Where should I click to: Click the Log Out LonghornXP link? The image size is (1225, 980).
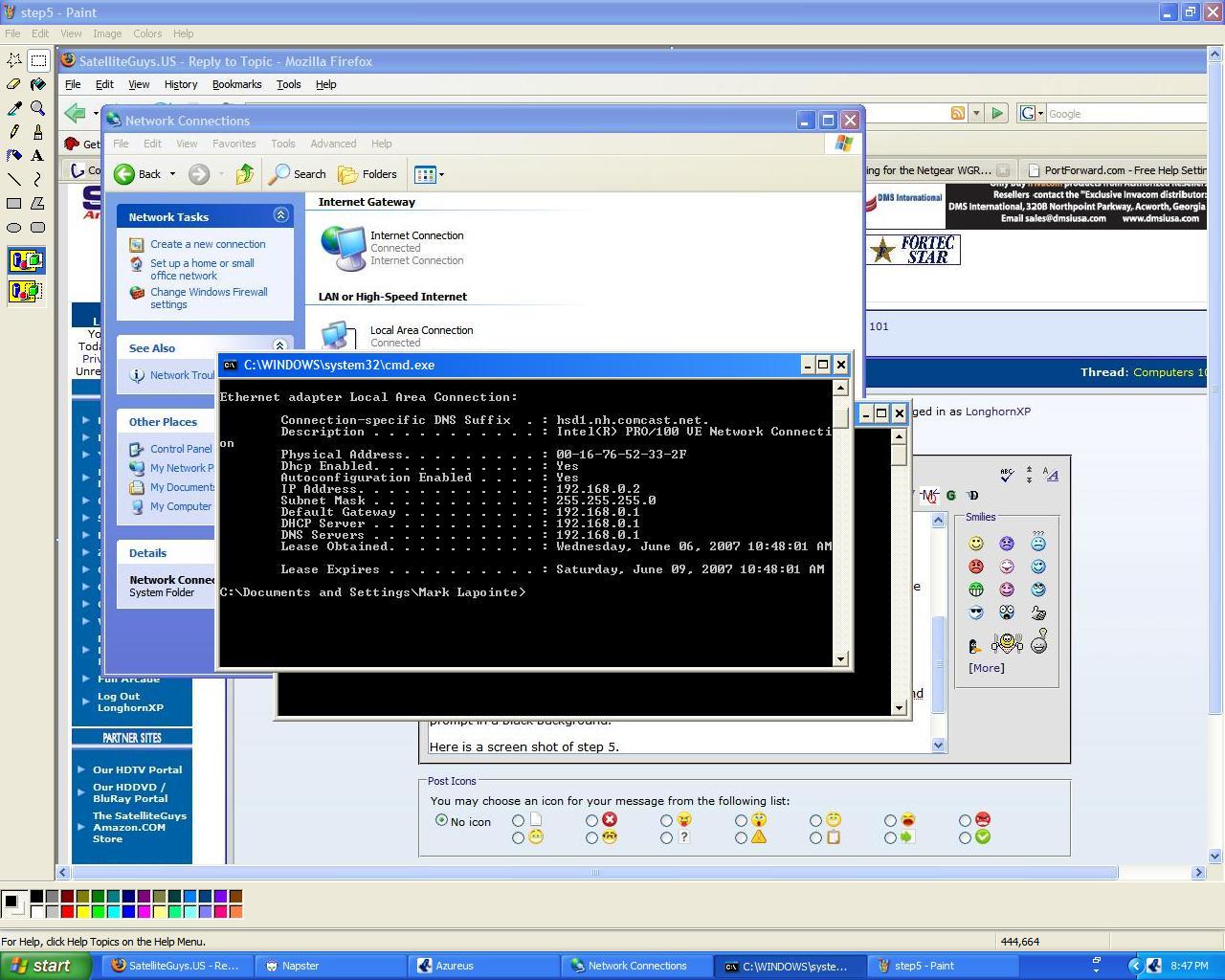[130, 702]
